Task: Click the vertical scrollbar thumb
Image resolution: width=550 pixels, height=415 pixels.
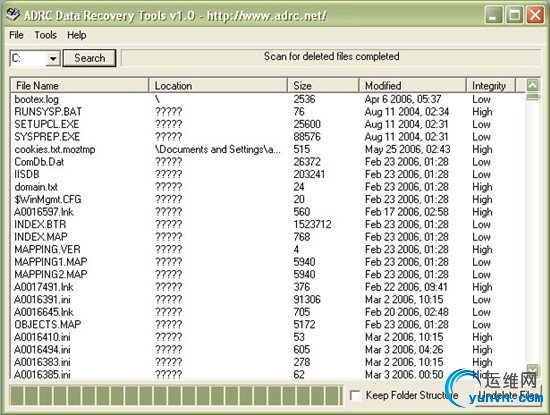Action: pos(532,96)
